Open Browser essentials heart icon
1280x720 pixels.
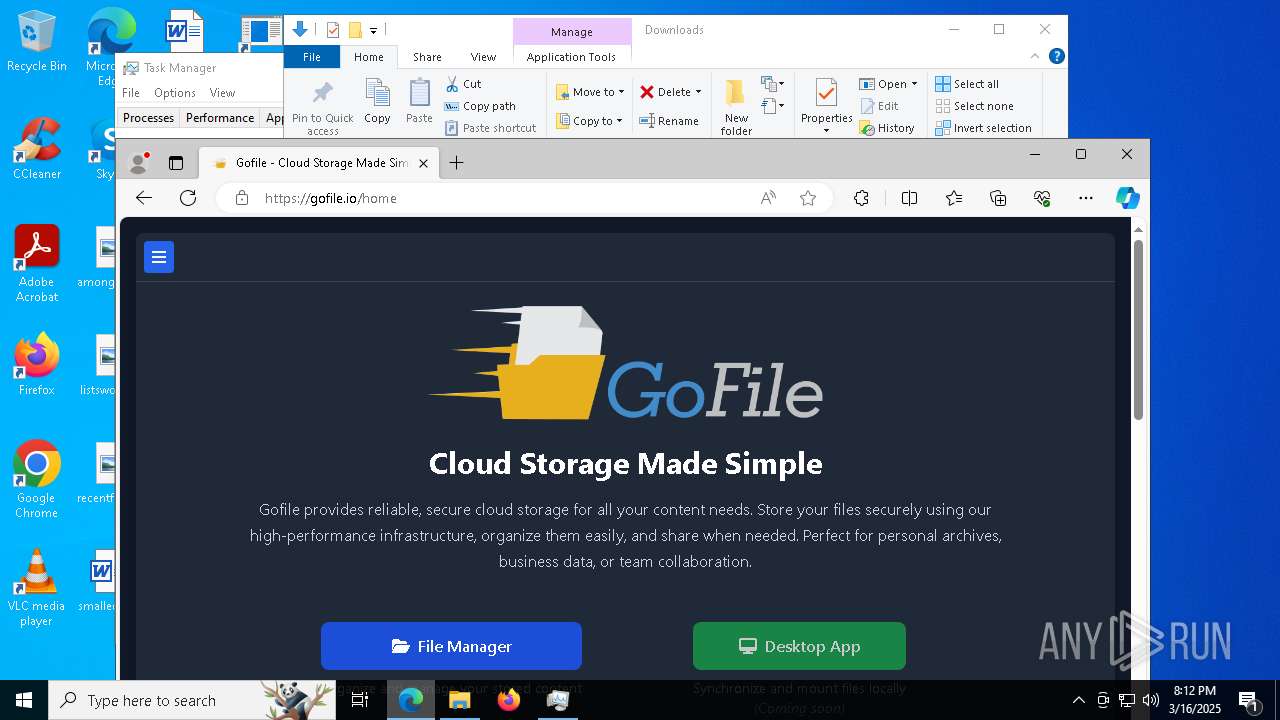point(1042,198)
